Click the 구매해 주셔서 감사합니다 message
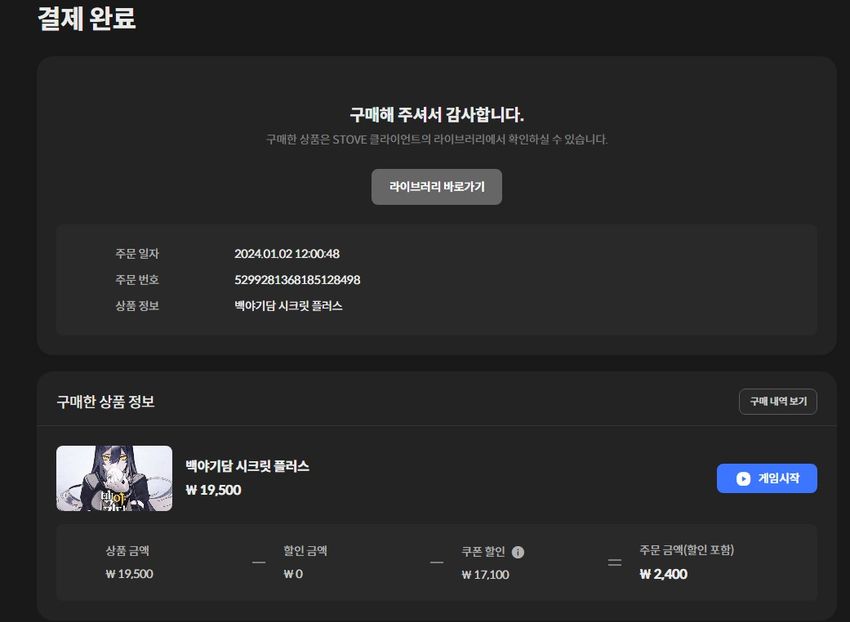Image resolution: width=850 pixels, height=622 pixels. coord(436,114)
